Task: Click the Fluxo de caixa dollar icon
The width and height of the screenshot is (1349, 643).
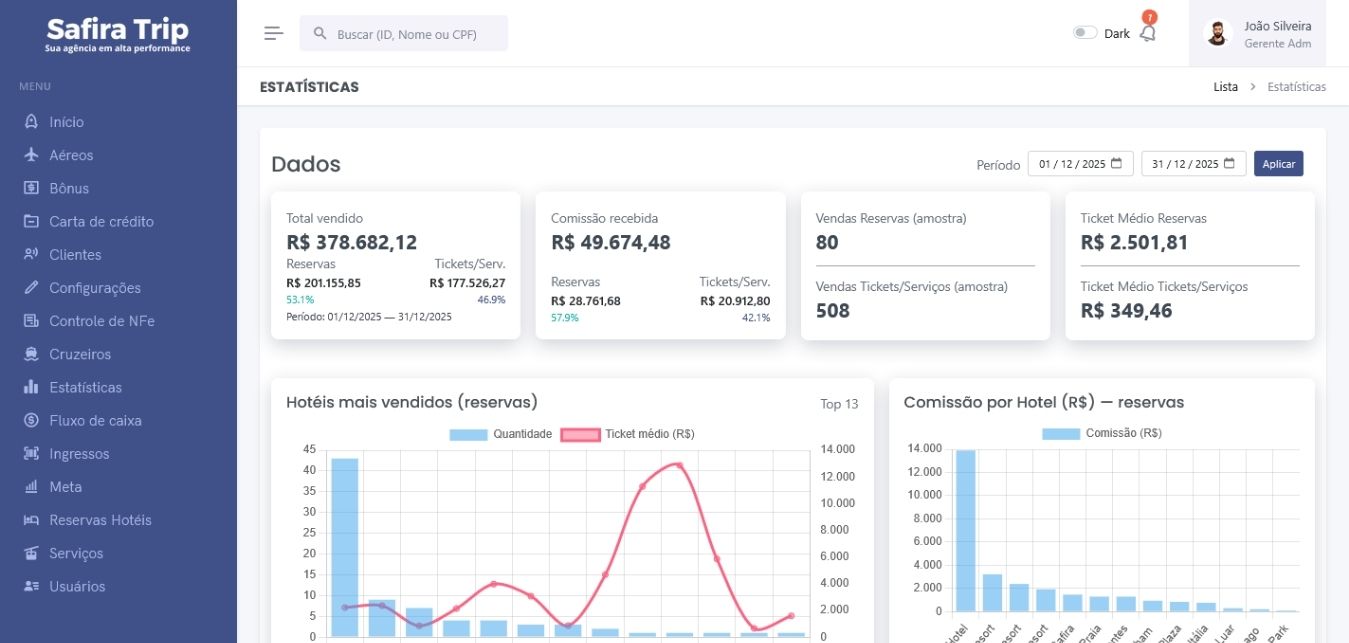Action: click(31, 421)
